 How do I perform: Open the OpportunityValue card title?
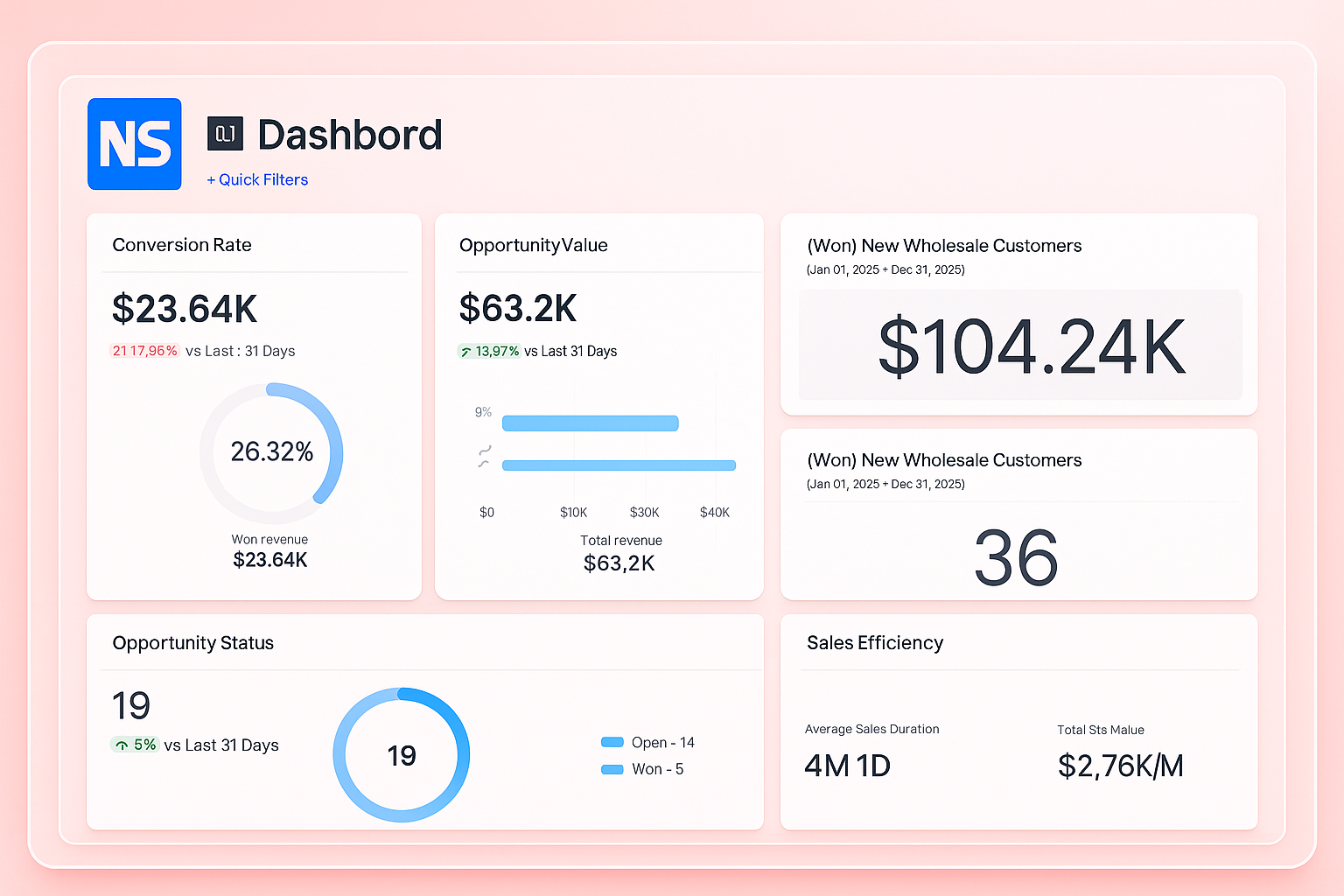point(533,245)
